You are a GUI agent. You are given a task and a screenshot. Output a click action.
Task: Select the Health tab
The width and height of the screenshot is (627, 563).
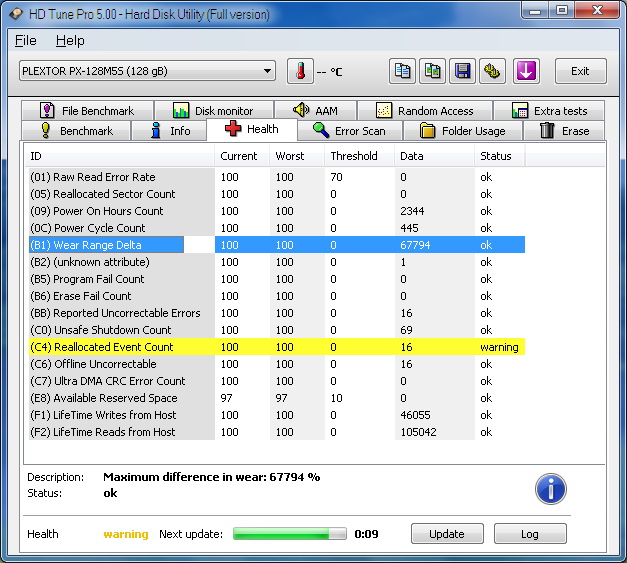252,129
